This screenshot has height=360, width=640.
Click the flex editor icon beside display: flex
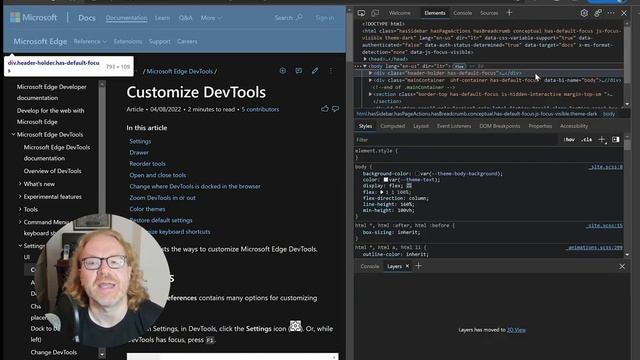pos(409,186)
